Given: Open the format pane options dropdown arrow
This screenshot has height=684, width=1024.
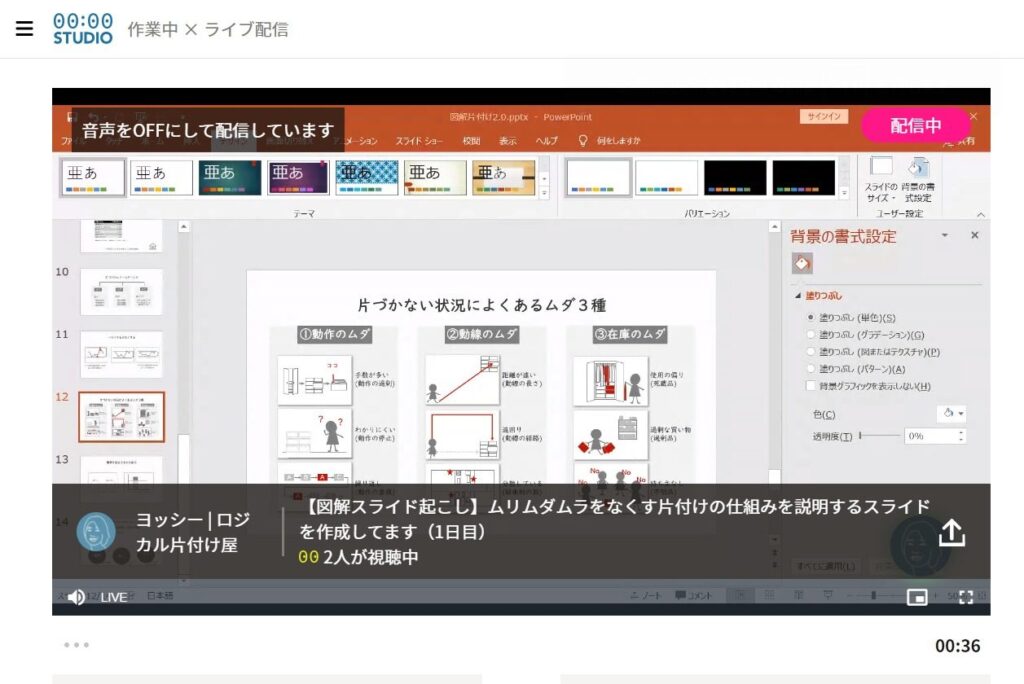Looking at the screenshot, I should 944,235.
